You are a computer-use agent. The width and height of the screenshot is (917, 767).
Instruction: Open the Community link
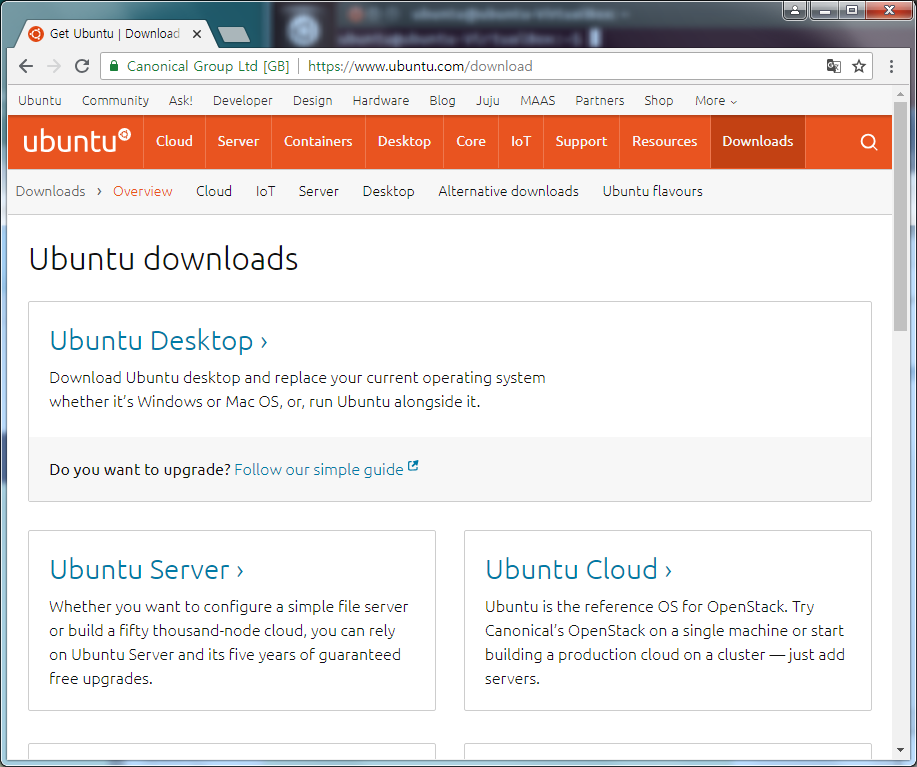tap(115, 101)
